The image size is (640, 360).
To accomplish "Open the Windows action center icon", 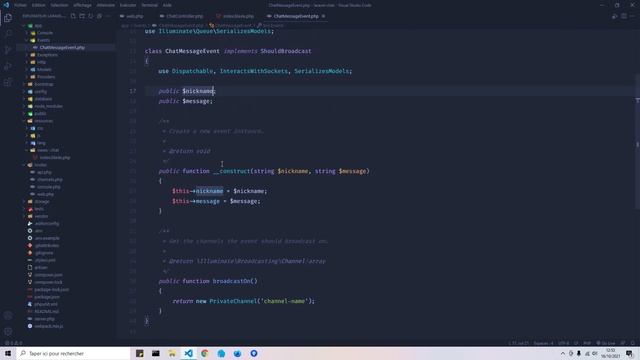I will [629, 353].
